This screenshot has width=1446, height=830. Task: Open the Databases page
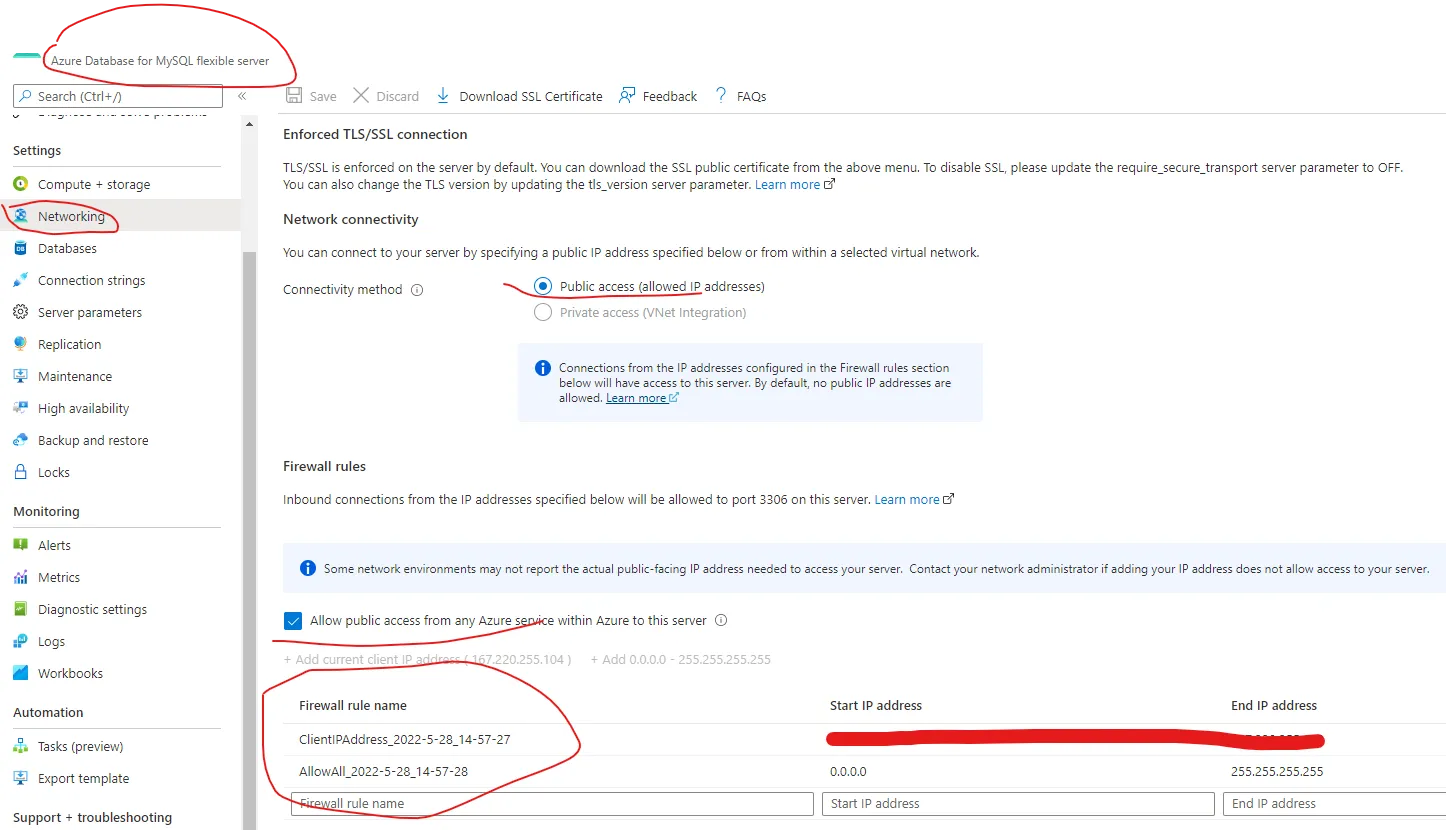click(x=67, y=248)
